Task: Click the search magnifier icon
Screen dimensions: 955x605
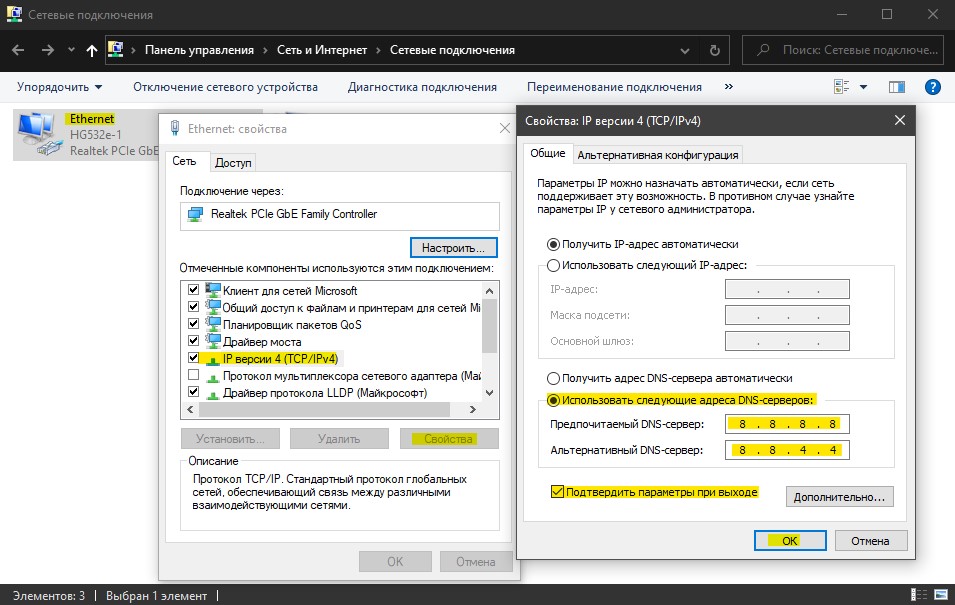Action: (x=763, y=50)
